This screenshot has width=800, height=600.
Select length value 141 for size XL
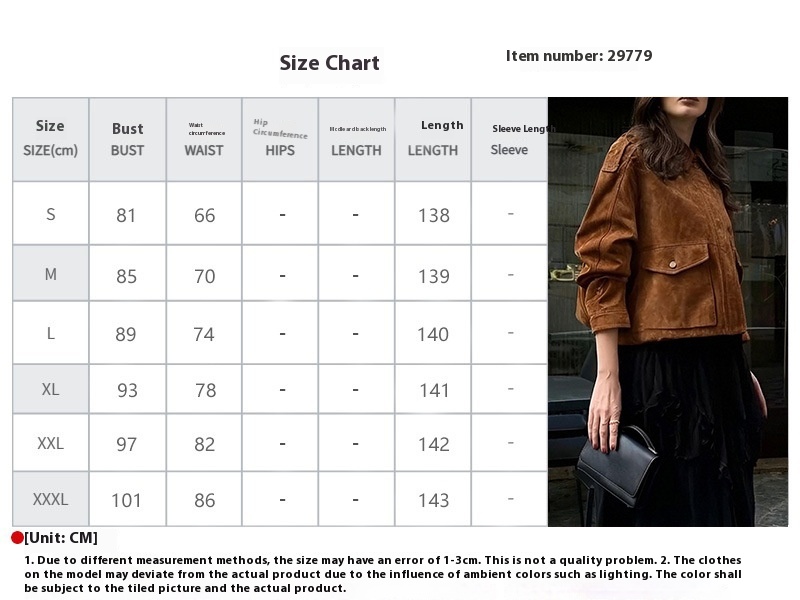pos(434,390)
